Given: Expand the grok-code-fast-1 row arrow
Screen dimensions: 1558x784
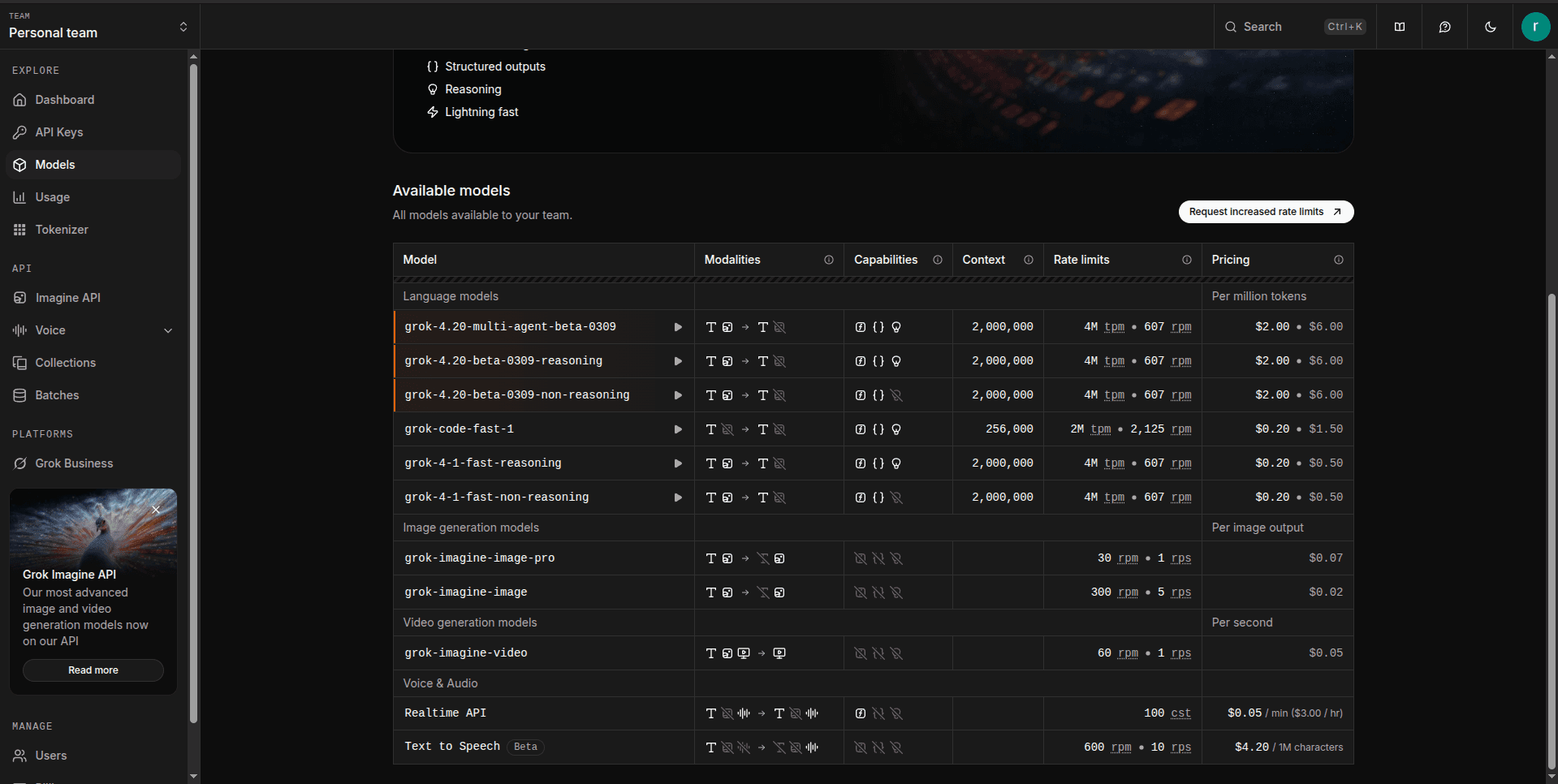Looking at the screenshot, I should pos(678,429).
